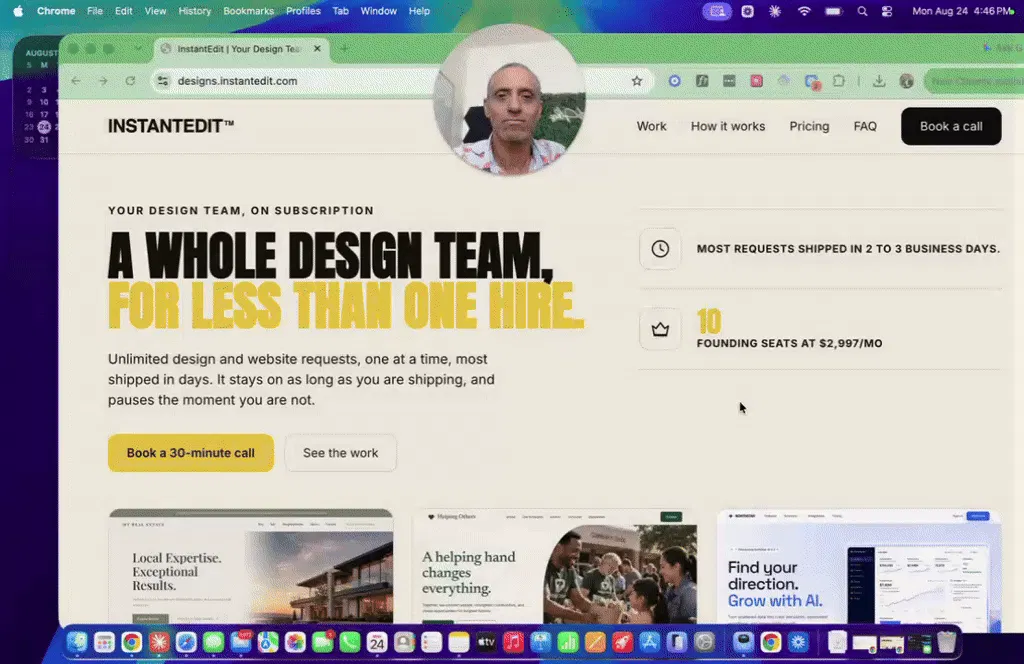Click the Book a call nav button
Screen dimensions: 1024x664
[951, 126]
